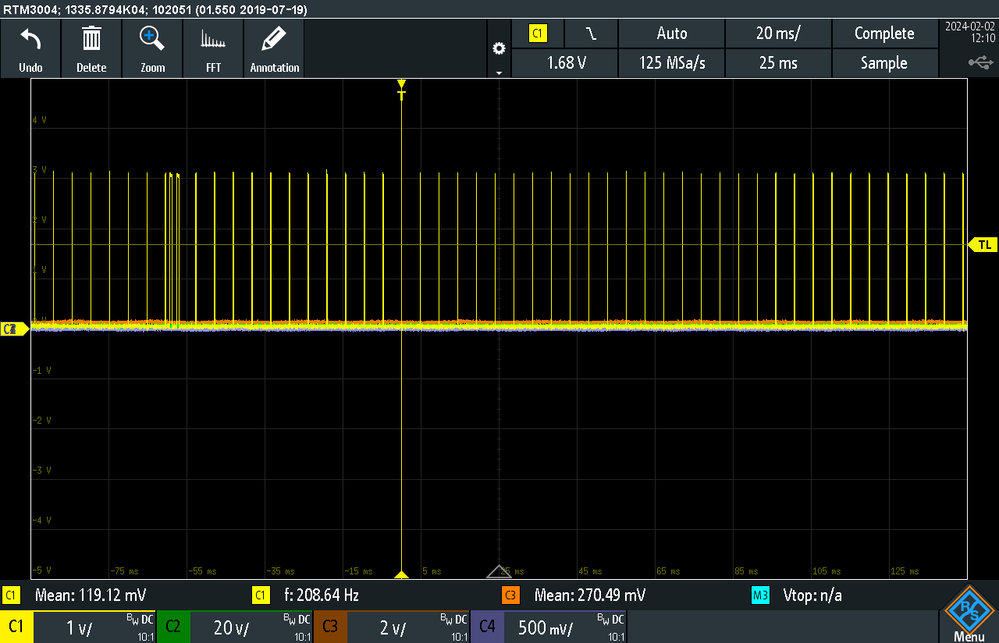Select the C3 Mean 270.49 mV measurement
The width and height of the screenshot is (999, 643).
[589, 595]
